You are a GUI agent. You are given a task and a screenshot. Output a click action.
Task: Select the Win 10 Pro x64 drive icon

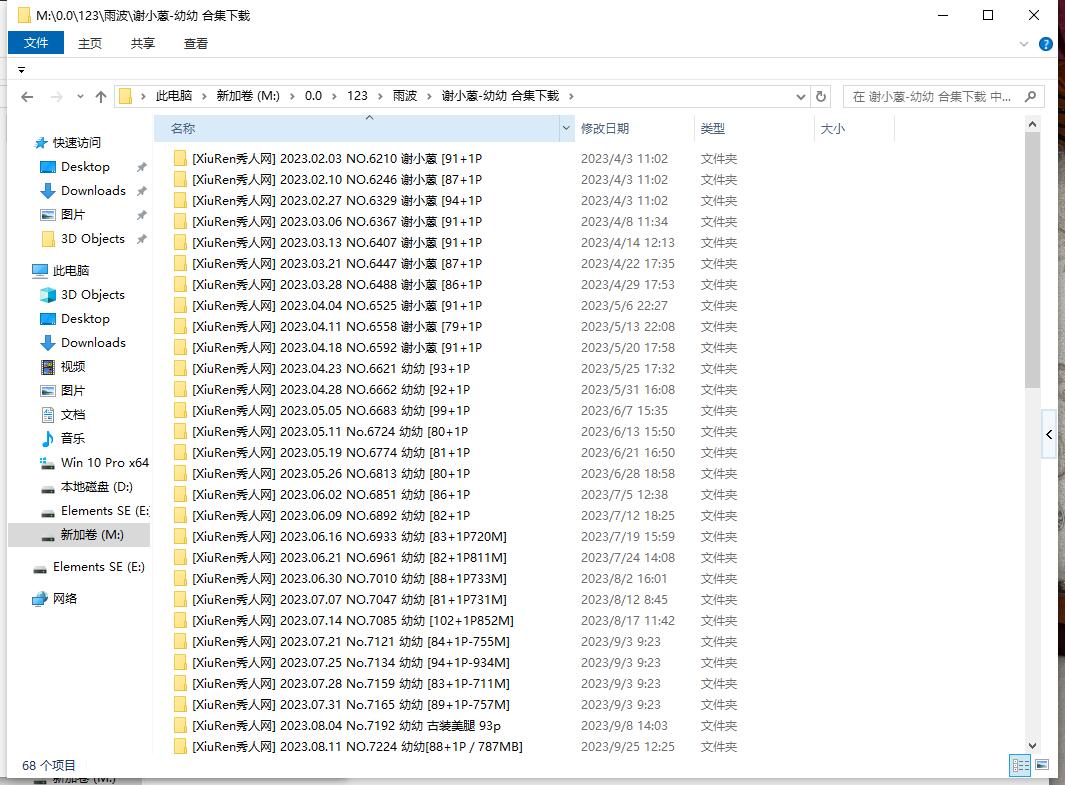48,463
